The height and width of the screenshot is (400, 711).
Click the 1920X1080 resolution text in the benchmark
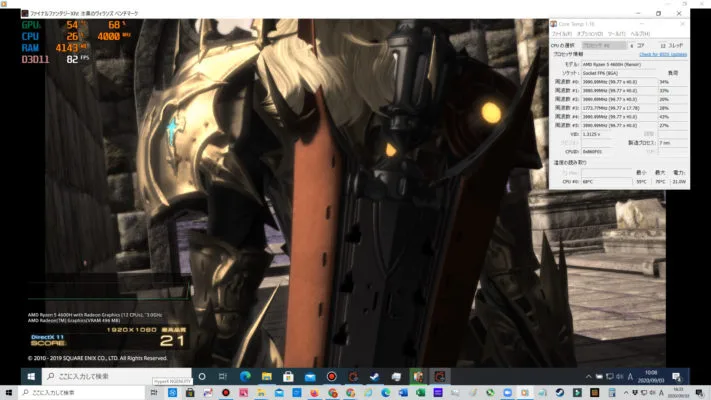131,330
